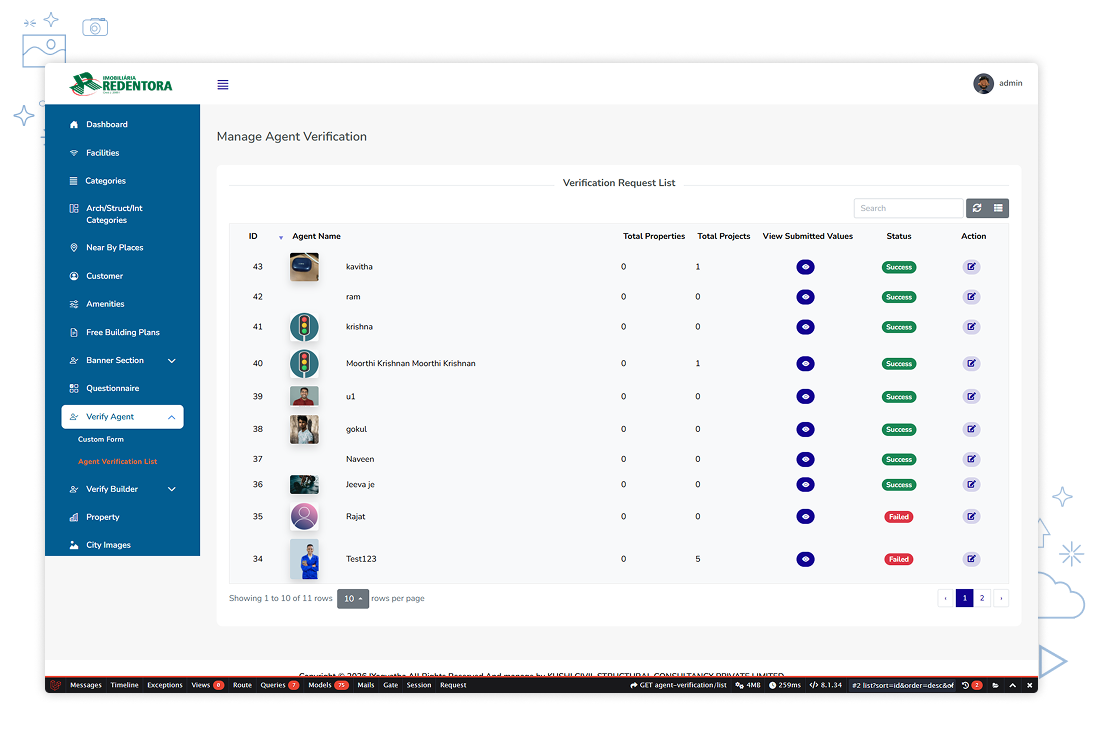Image resolution: width=1095 pixels, height=748 pixels.
Task: Open Queries tab in debug bar
Action: point(279,685)
